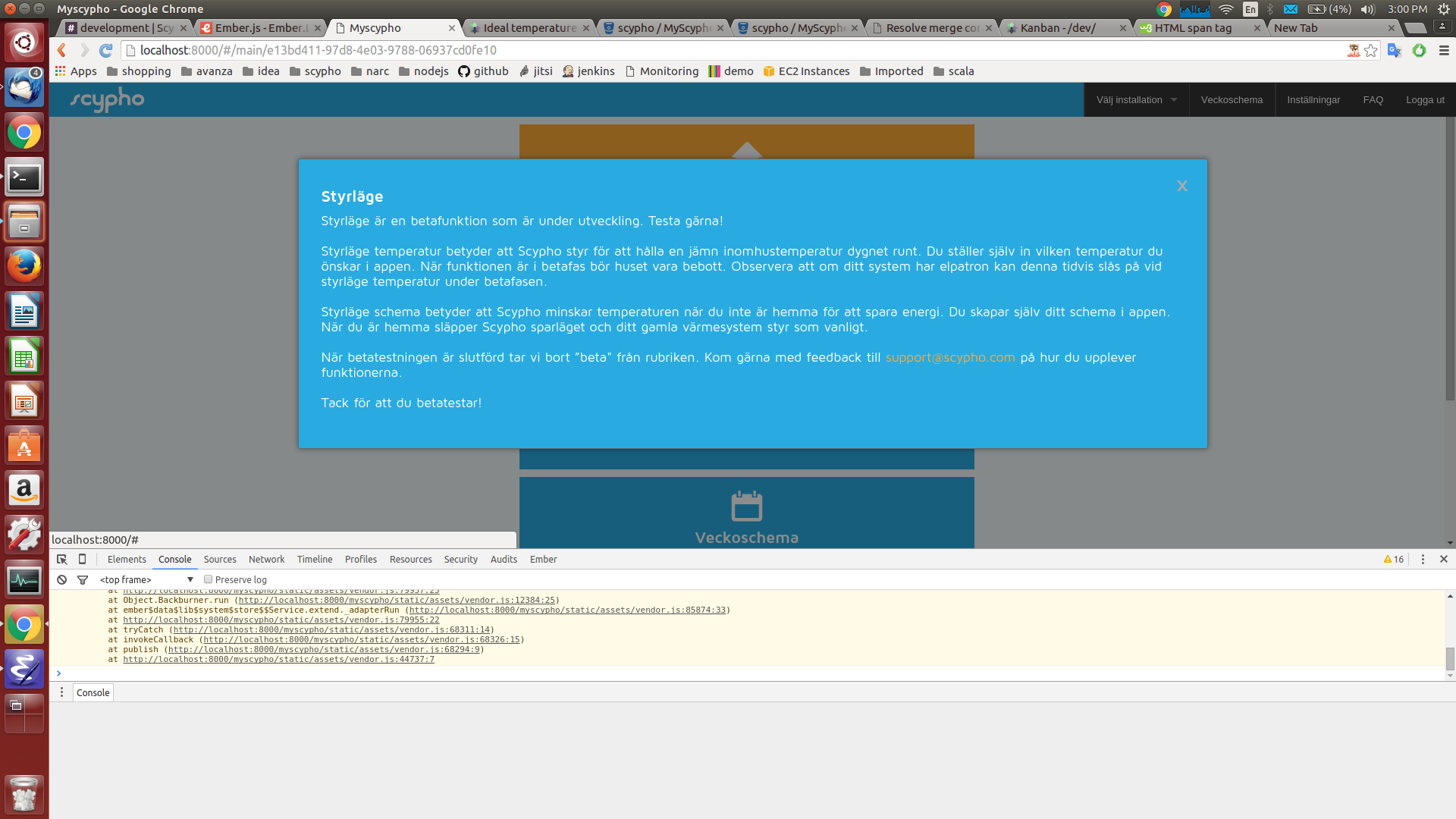This screenshot has width=1456, height=819.
Task: Open the Wi-Fi network indicator
Action: pos(1226,9)
